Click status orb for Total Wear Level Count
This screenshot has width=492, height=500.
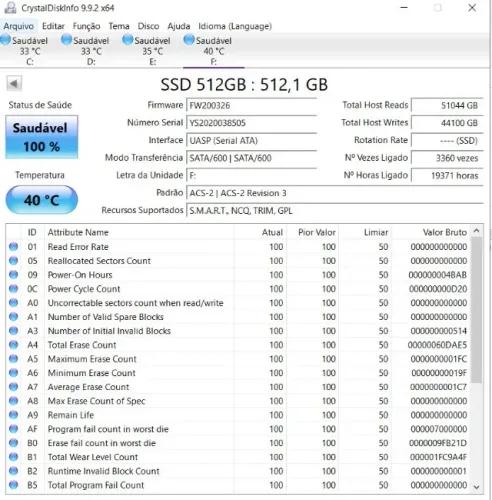[13, 457]
